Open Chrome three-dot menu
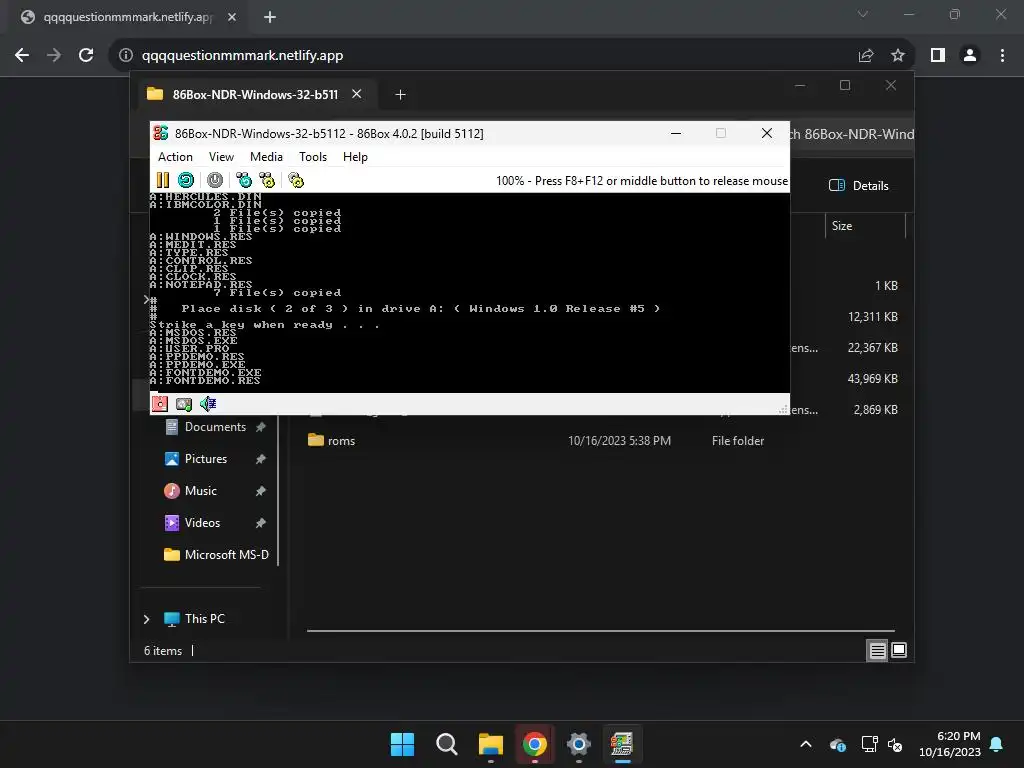The image size is (1024, 768). [1002, 56]
